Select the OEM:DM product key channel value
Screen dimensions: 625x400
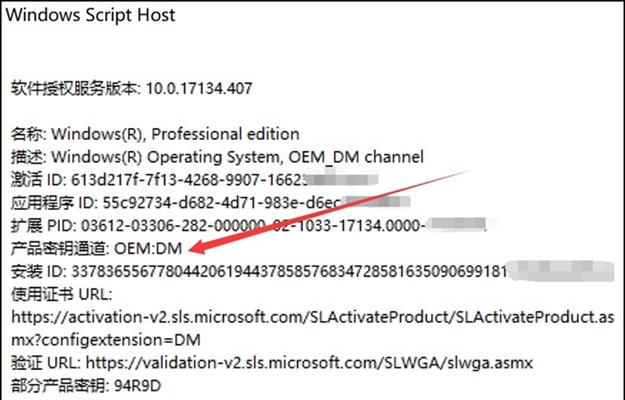click(x=148, y=249)
